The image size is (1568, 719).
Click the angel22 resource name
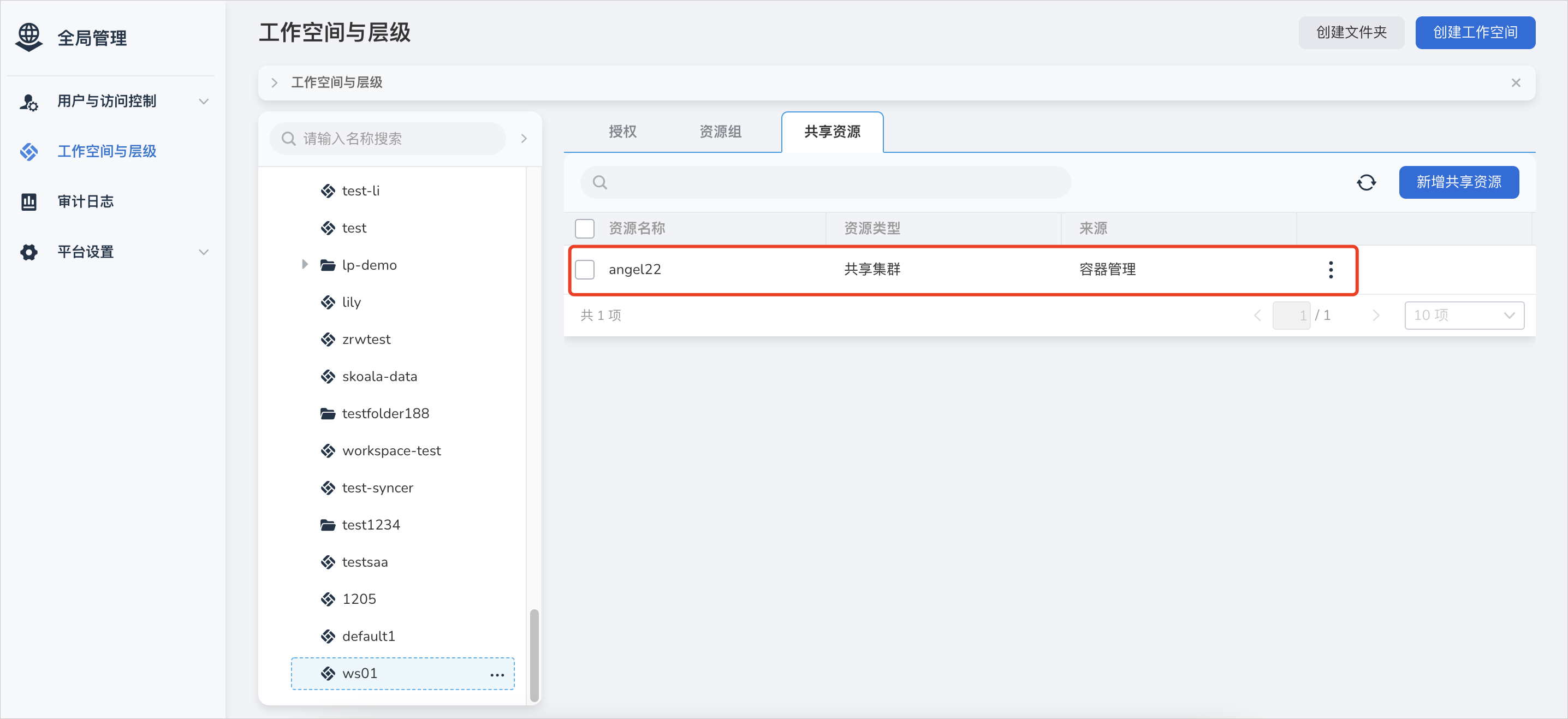634,270
